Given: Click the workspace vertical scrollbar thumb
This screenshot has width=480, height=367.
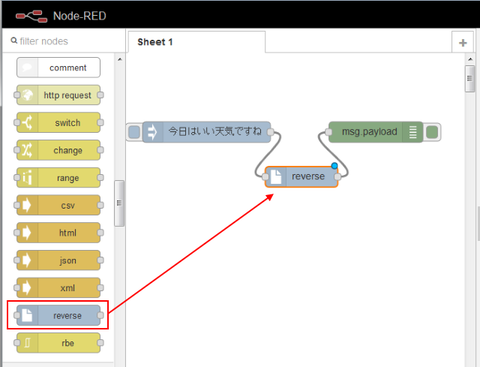Looking at the screenshot, I should [470, 79].
